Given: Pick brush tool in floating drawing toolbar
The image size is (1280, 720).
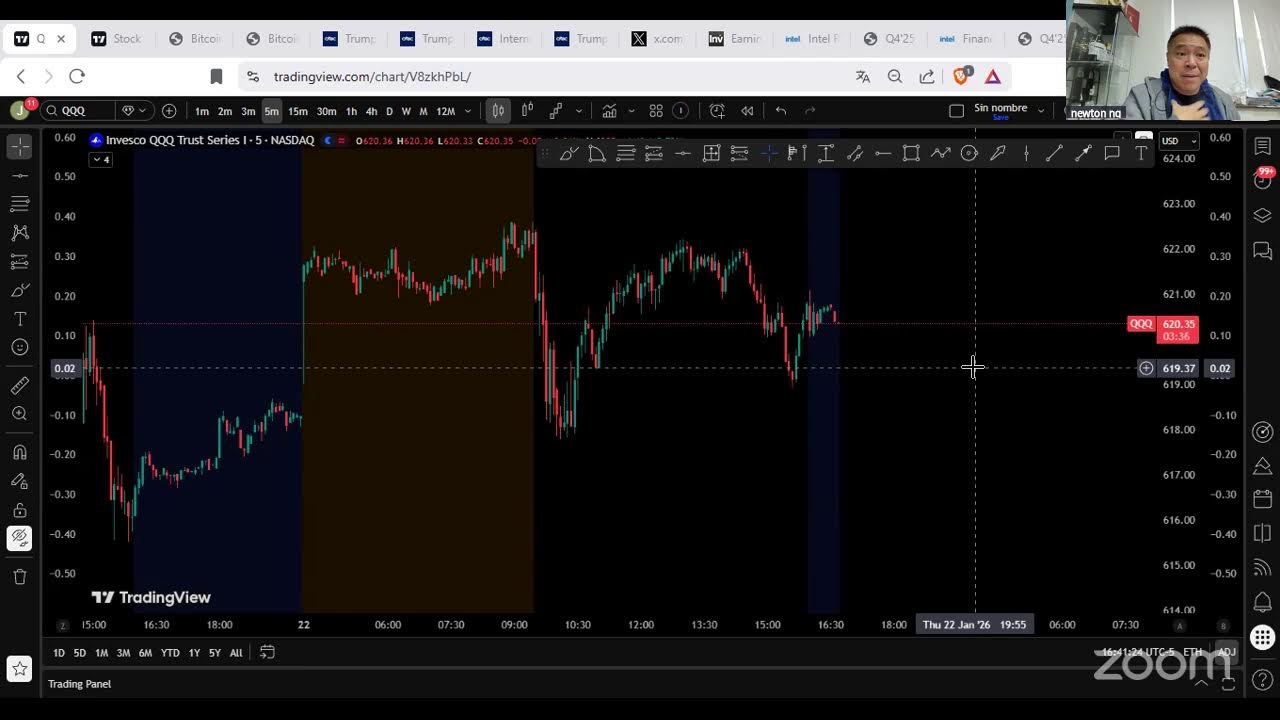Looking at the screenshot, I should [x=569, y=153].
